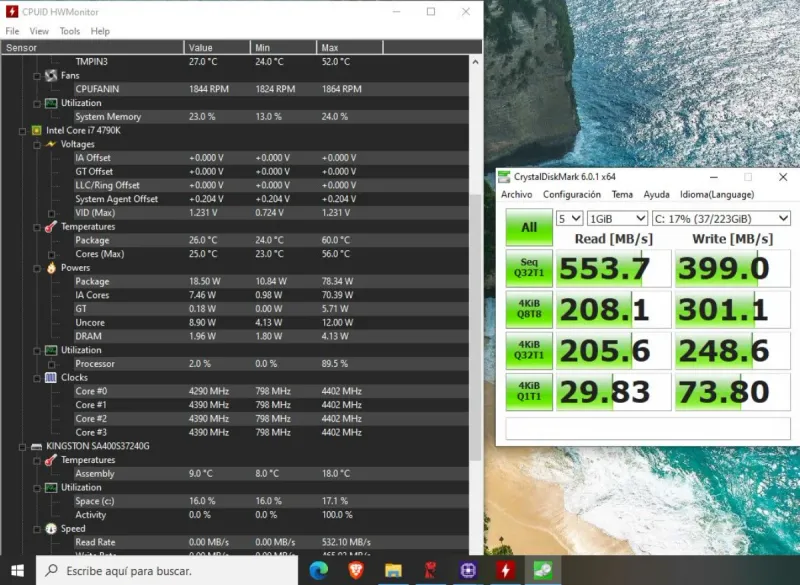Open File Explorer from the taskbar
Viewport: 800px width, 585px height.
click(393, 570)
